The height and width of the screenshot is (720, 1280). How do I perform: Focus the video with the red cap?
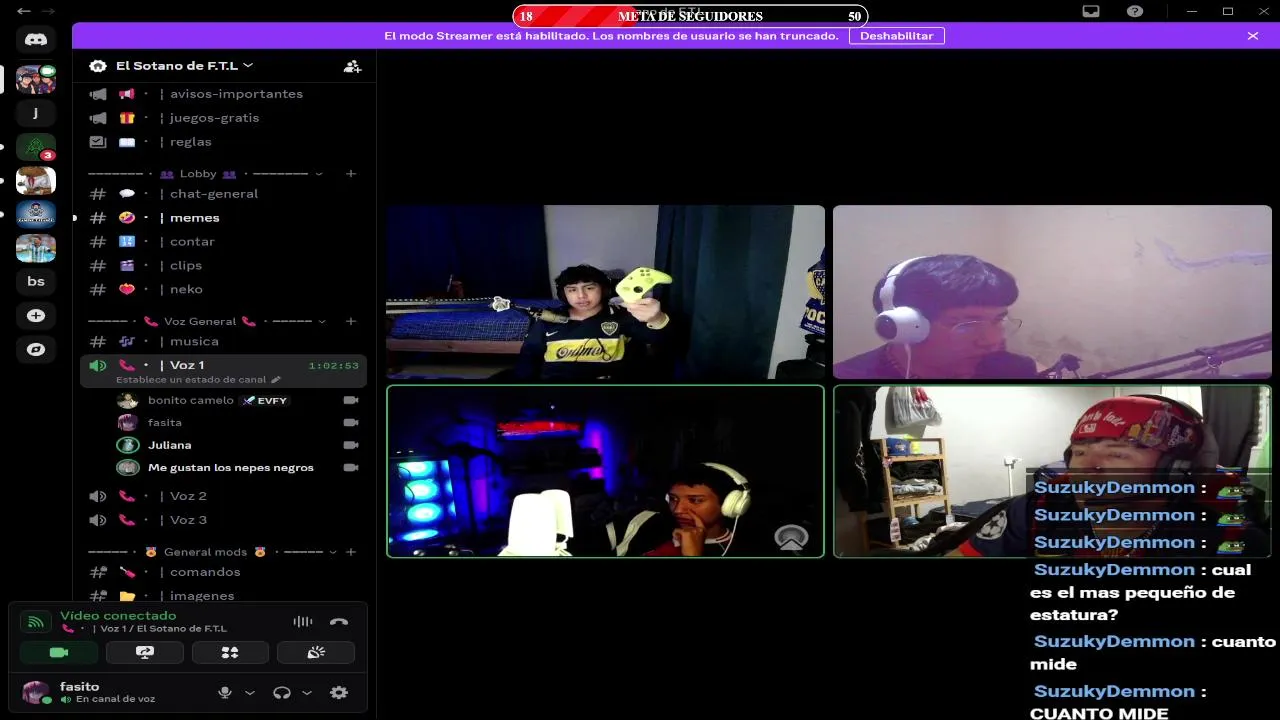point(1052,471)
